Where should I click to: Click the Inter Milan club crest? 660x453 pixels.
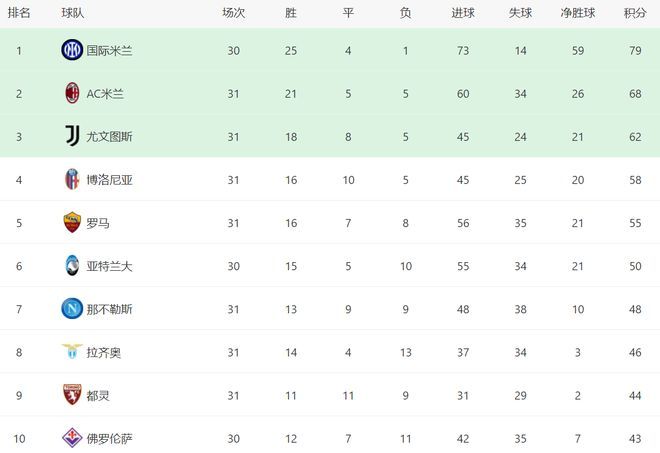click(72, 50)
